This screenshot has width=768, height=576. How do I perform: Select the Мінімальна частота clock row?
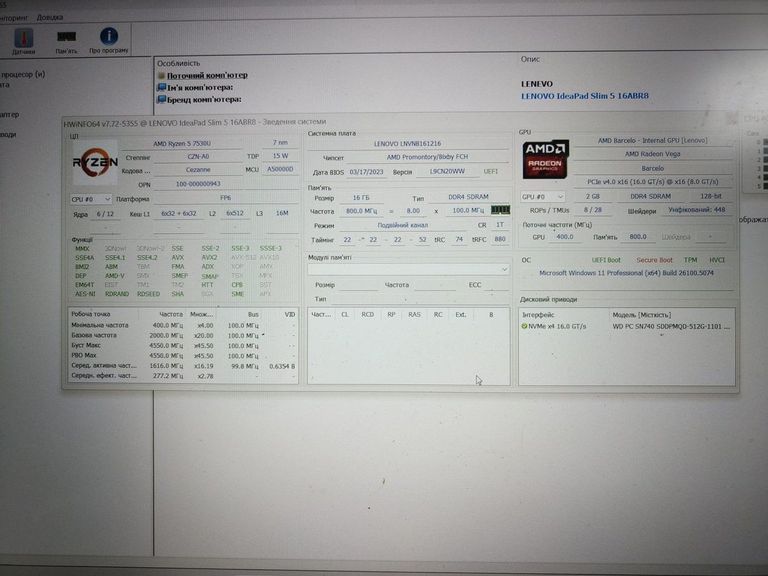[x=182, y=325]
